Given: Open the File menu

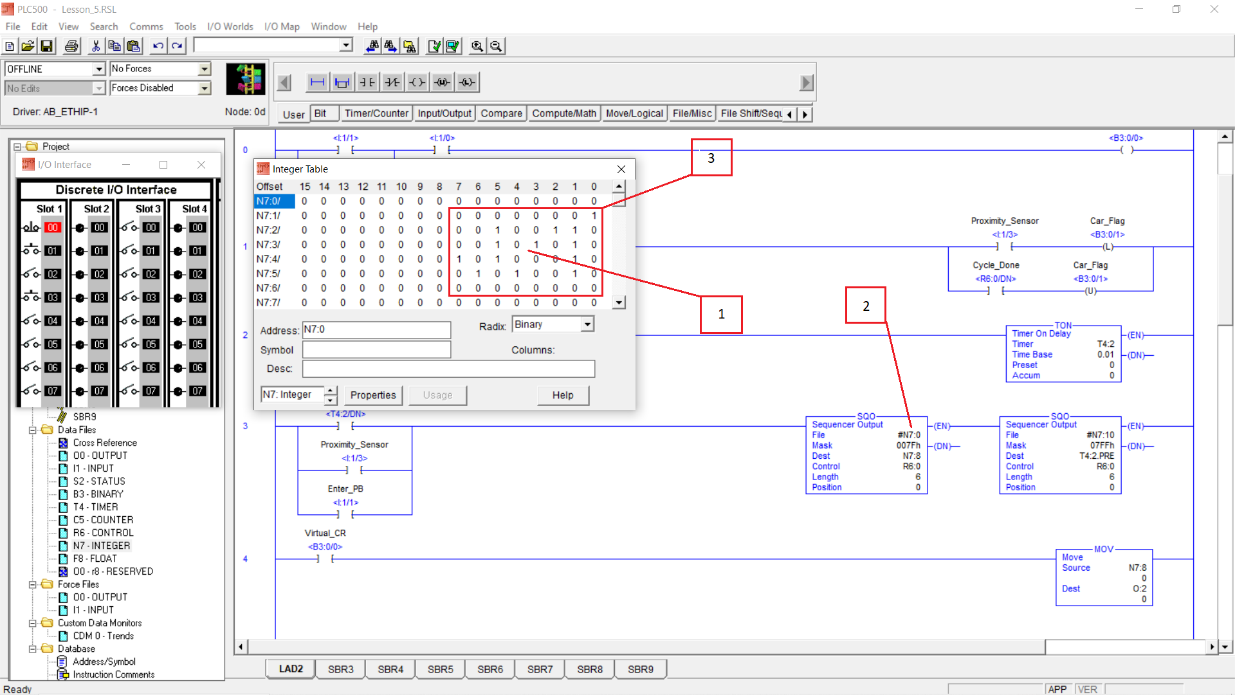Looking at the screenshot, I should tap(13, 27).
